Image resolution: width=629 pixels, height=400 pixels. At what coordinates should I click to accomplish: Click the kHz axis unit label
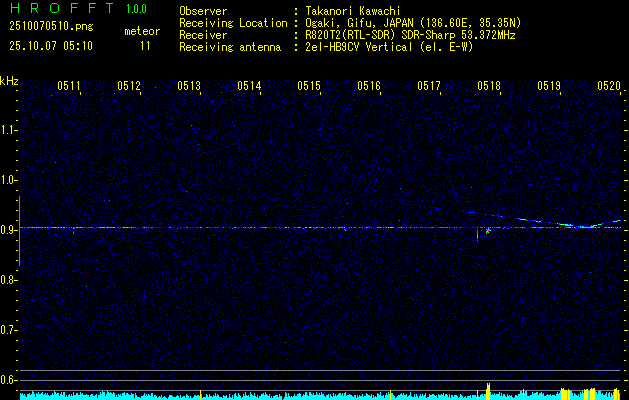[x=9, y=81]
